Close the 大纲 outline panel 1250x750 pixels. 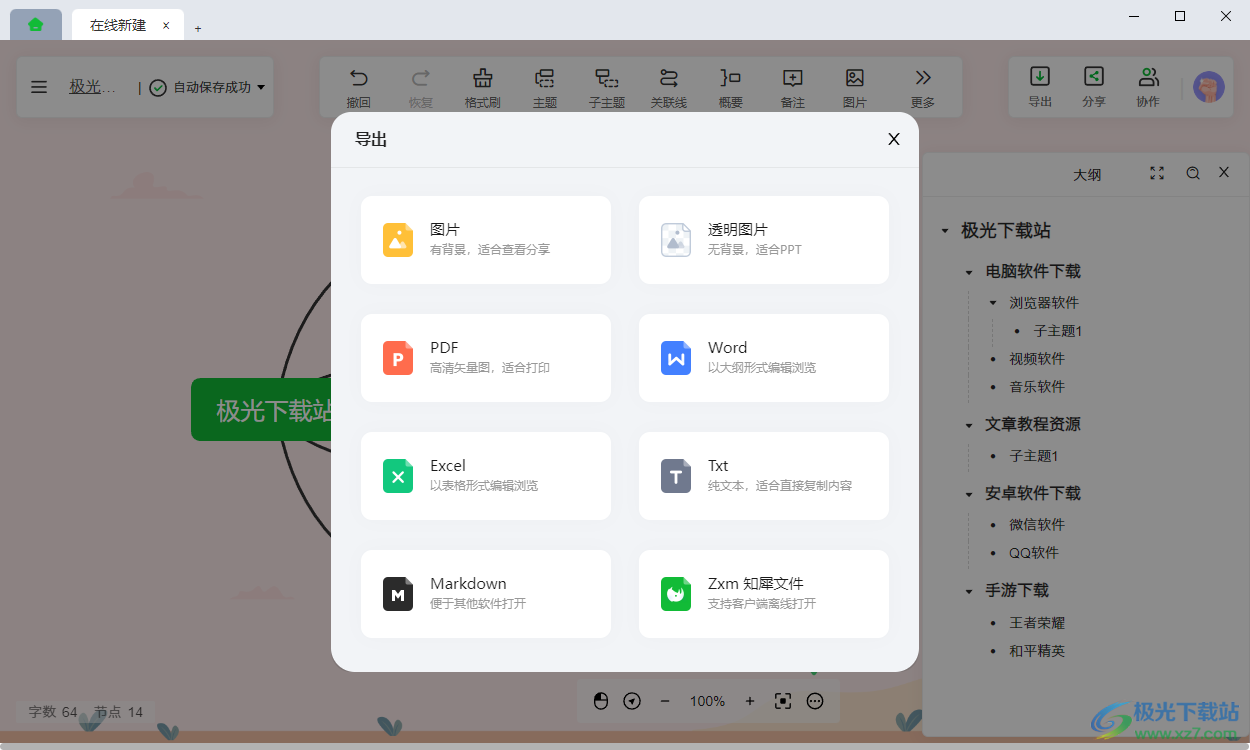pyautogui.click(x=1224, y=173)
